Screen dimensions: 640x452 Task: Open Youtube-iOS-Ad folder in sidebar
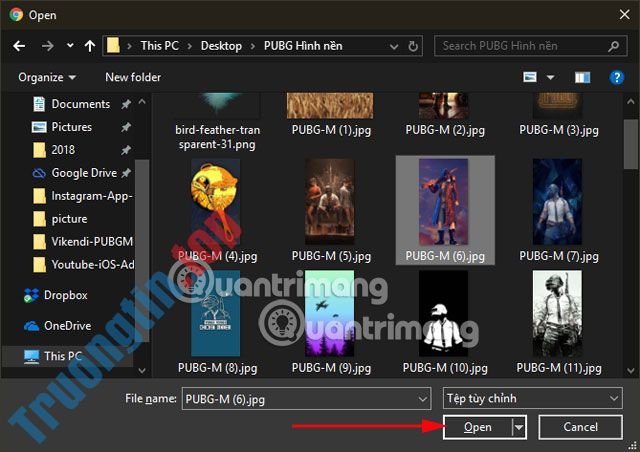click(93, 265)
